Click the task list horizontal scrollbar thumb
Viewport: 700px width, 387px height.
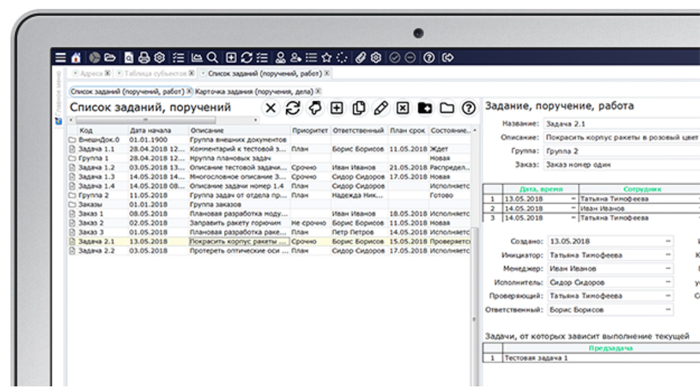[x=145, y=120]
